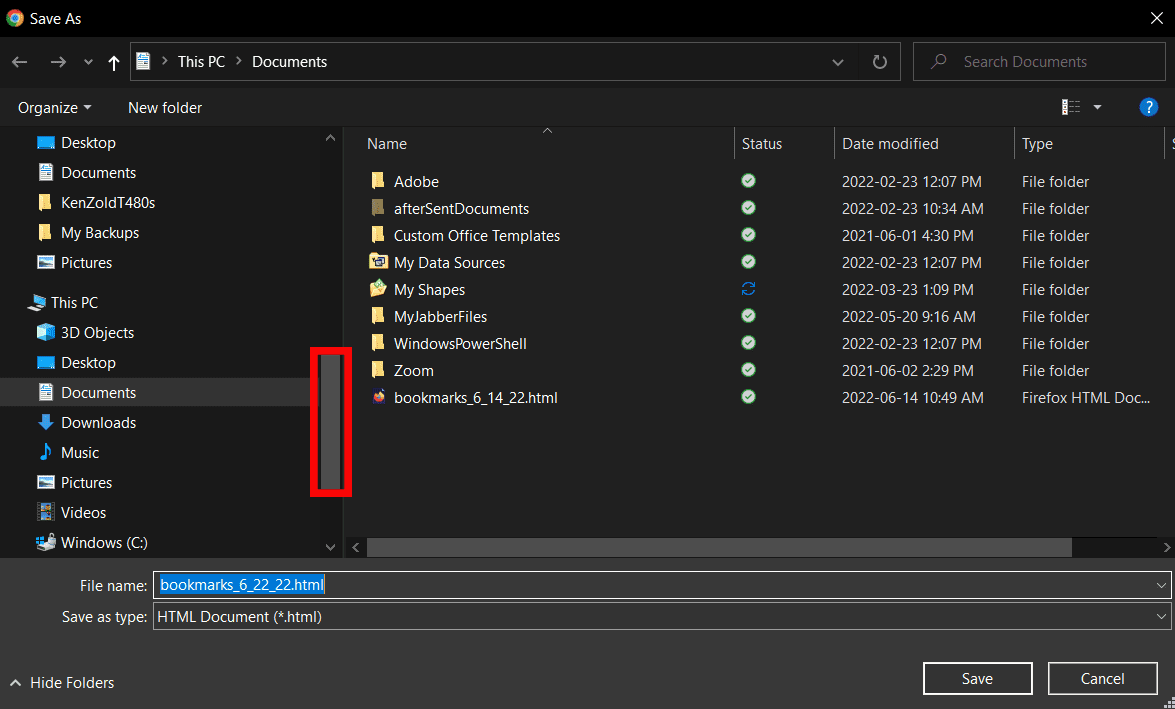1175x709 pixels.
Task: Click Firefox HTML Doc type cell
Action: [x=1086, y=398]
